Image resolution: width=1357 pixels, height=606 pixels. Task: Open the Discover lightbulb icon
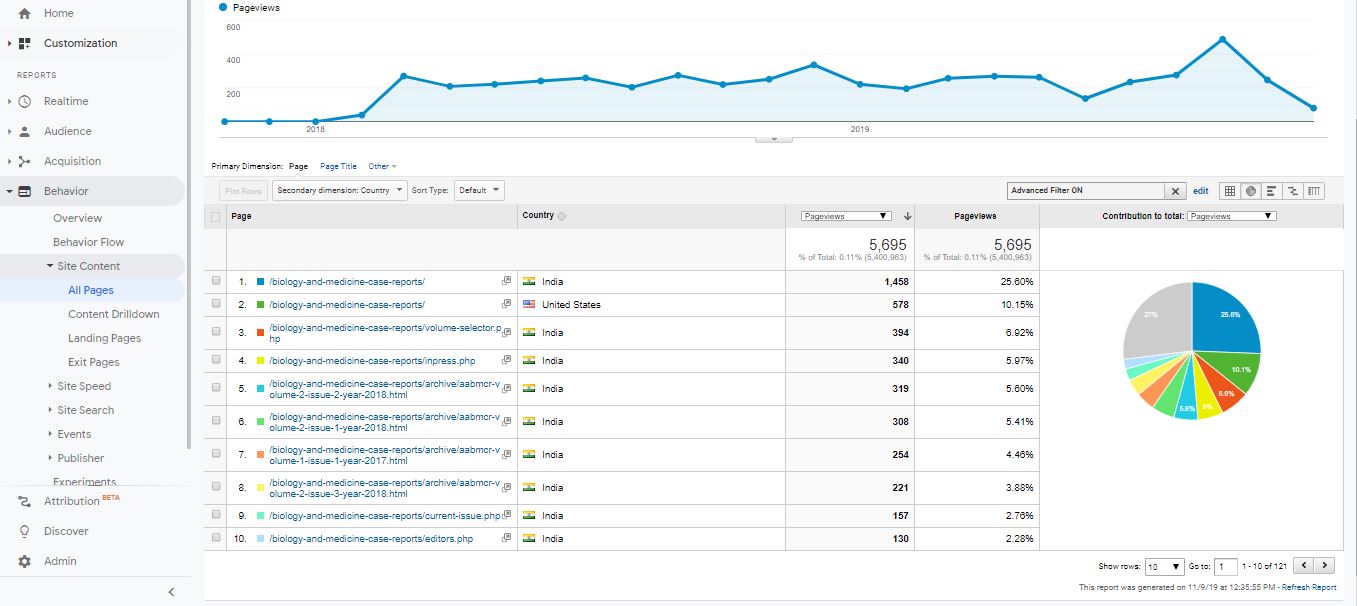(x=25, y=531)
